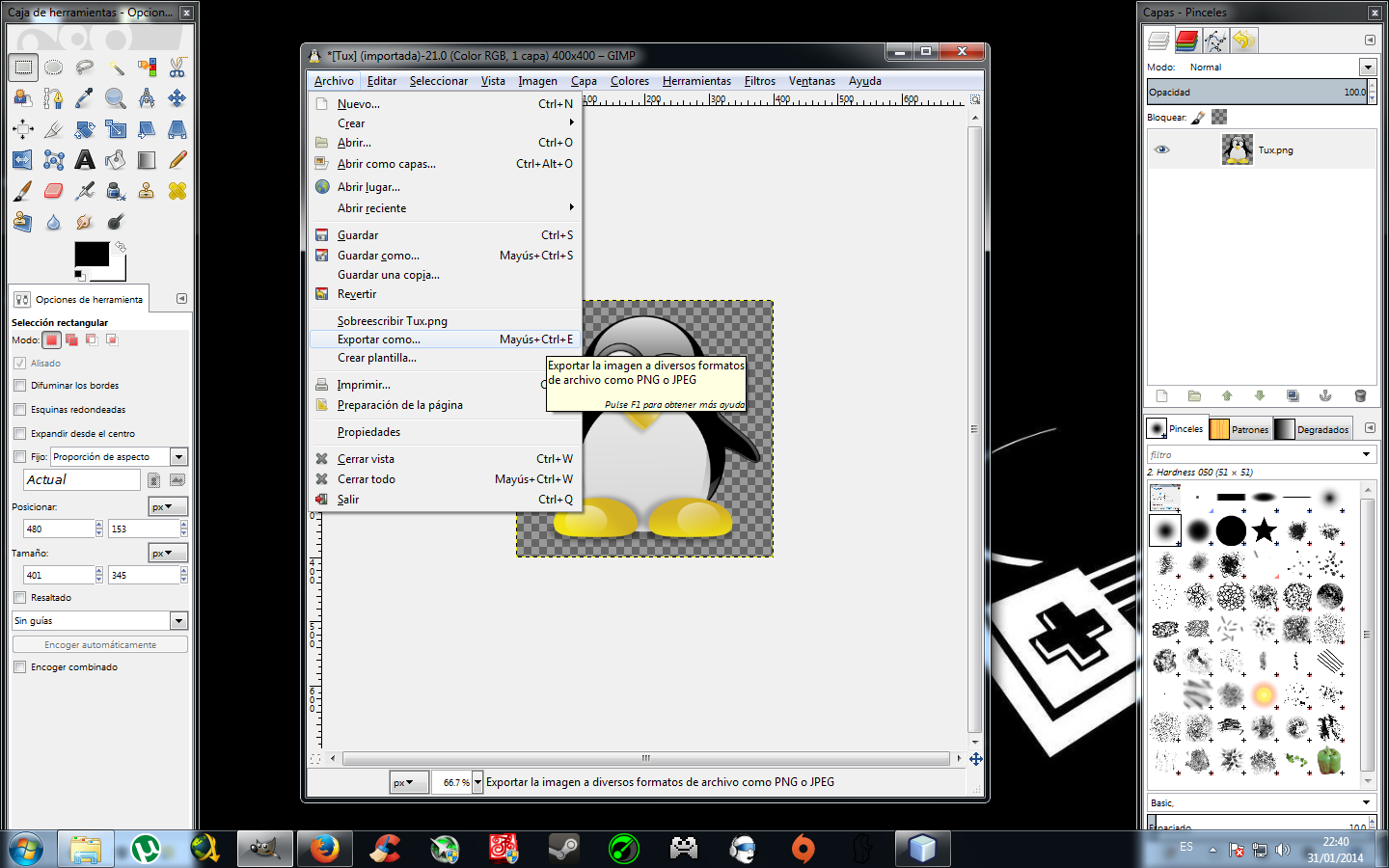The height and width of the screenshot is (868, 1389).
Task: Delete the current layer with the trash icon
Action: (1360, 395)
